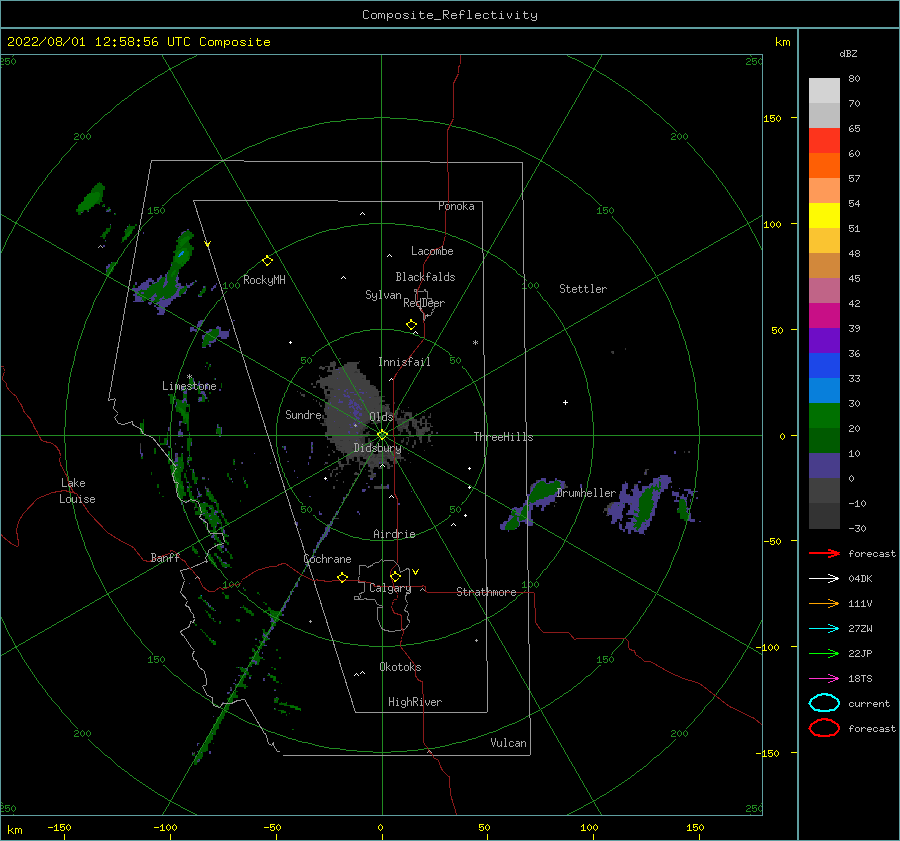Click the Composite_Reflectivity title
The image size is (900, 841).
point(450,15)
